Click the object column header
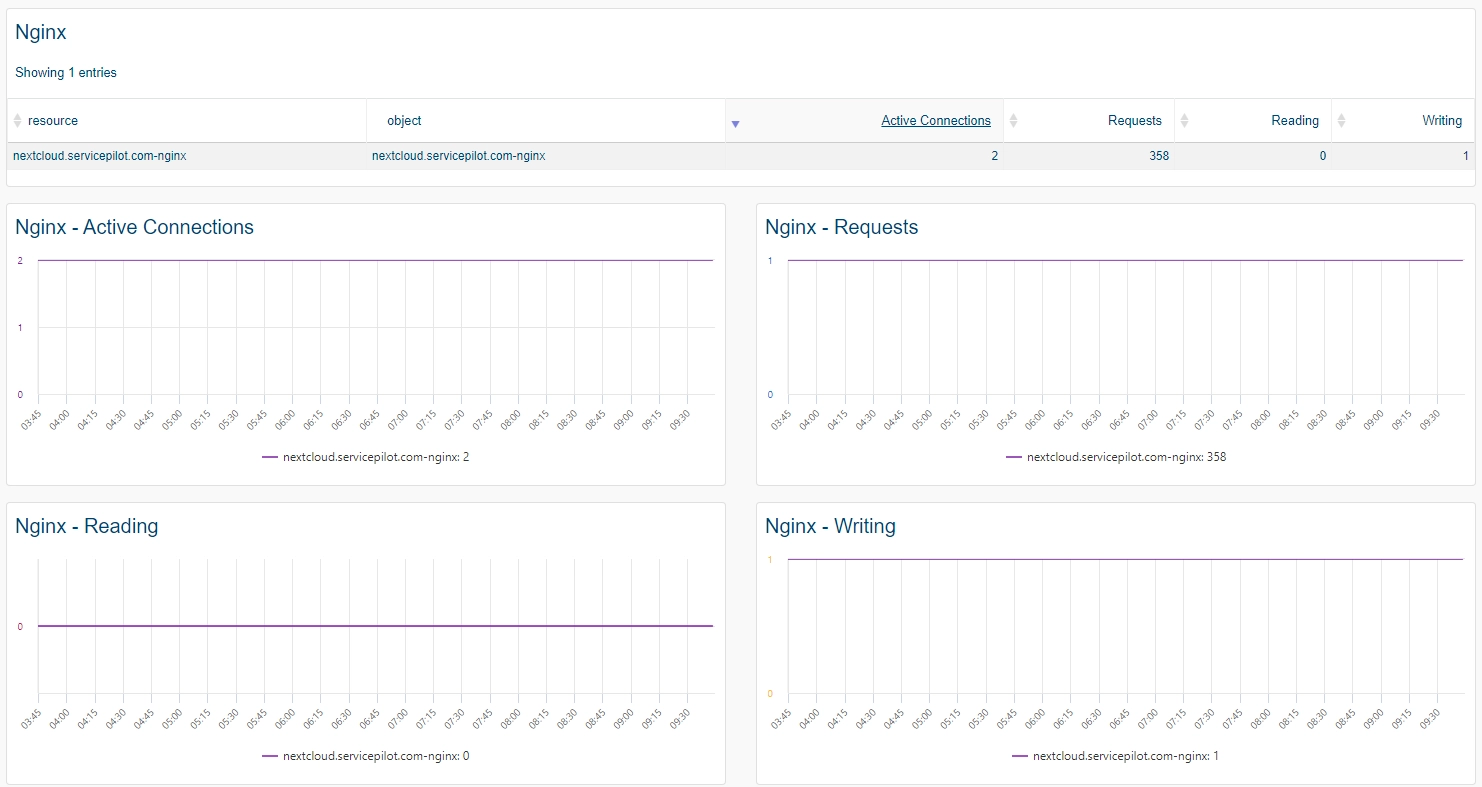 click(404, 121)
